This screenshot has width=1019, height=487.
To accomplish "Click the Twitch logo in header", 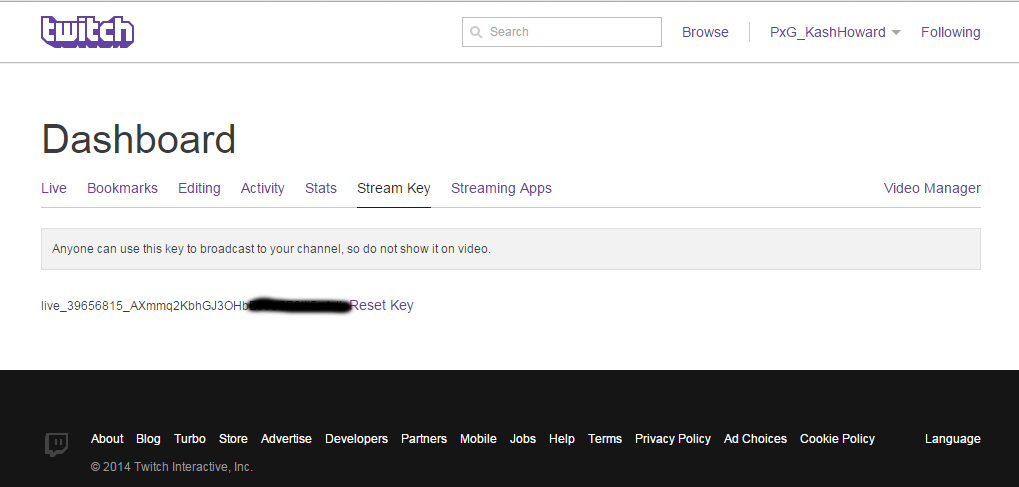I will pos(87,32).
